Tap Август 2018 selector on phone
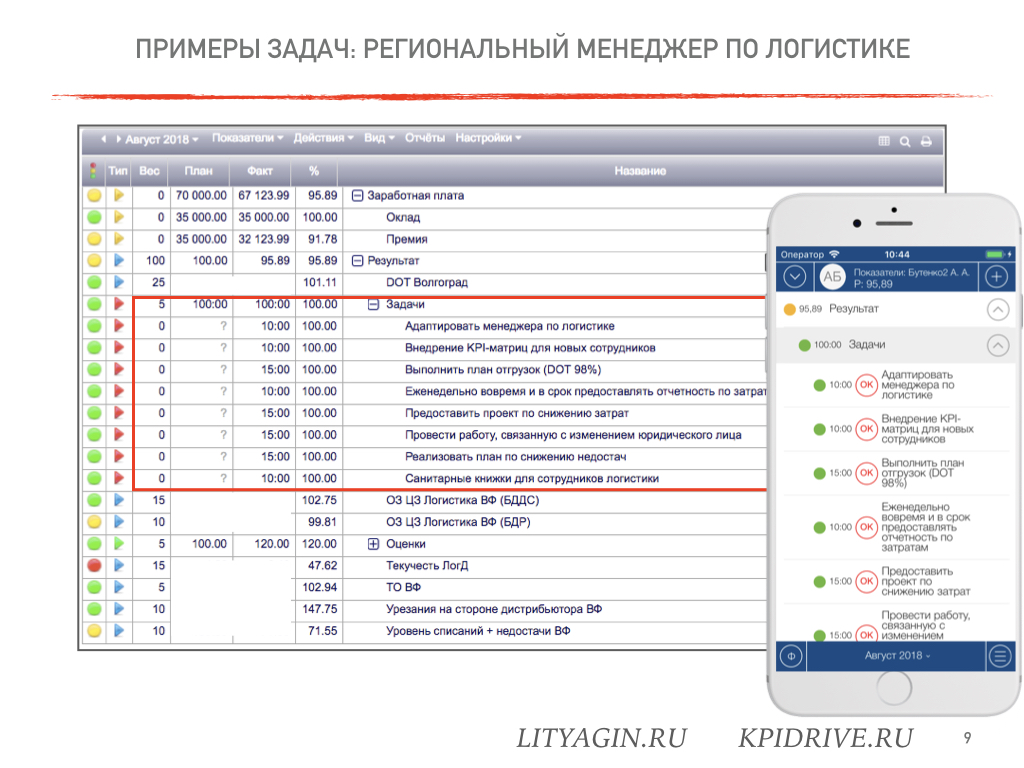Viewport: 1024px width, 768px height. tap(897, 656)
